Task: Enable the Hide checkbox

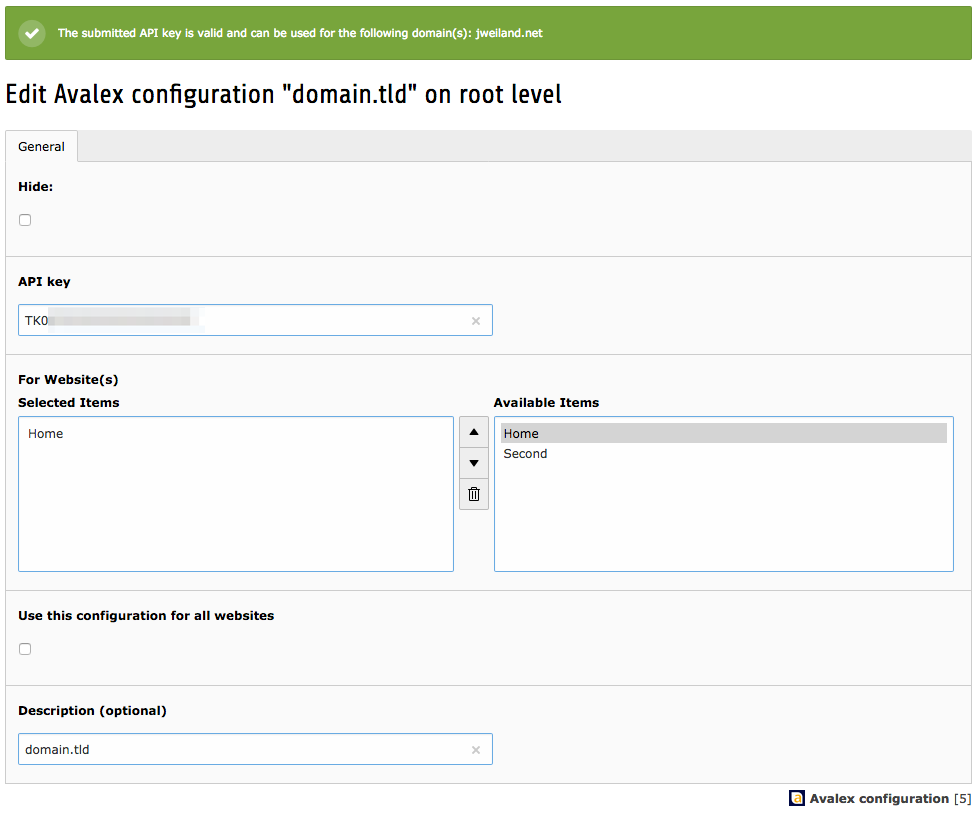Action: 25,220
